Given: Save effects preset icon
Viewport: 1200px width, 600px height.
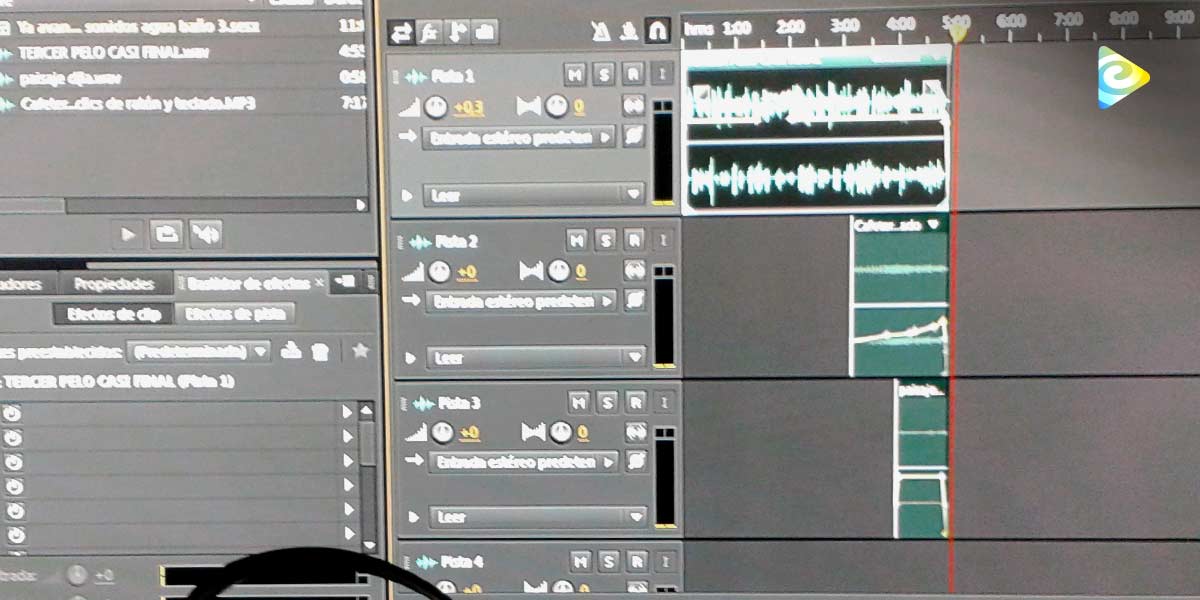Looking at the screenshot, I should [292, 351].
